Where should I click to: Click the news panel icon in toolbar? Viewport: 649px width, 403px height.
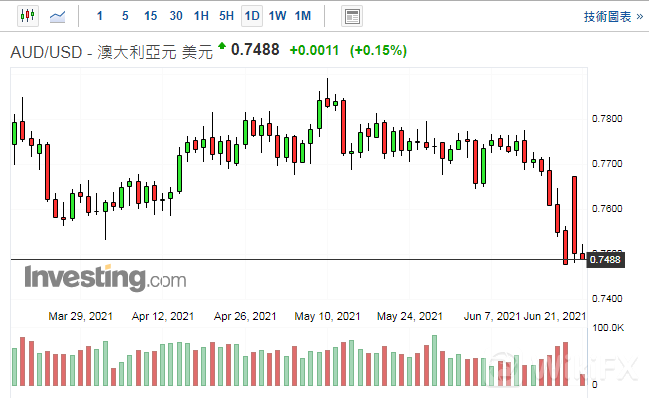coord(351,16)
